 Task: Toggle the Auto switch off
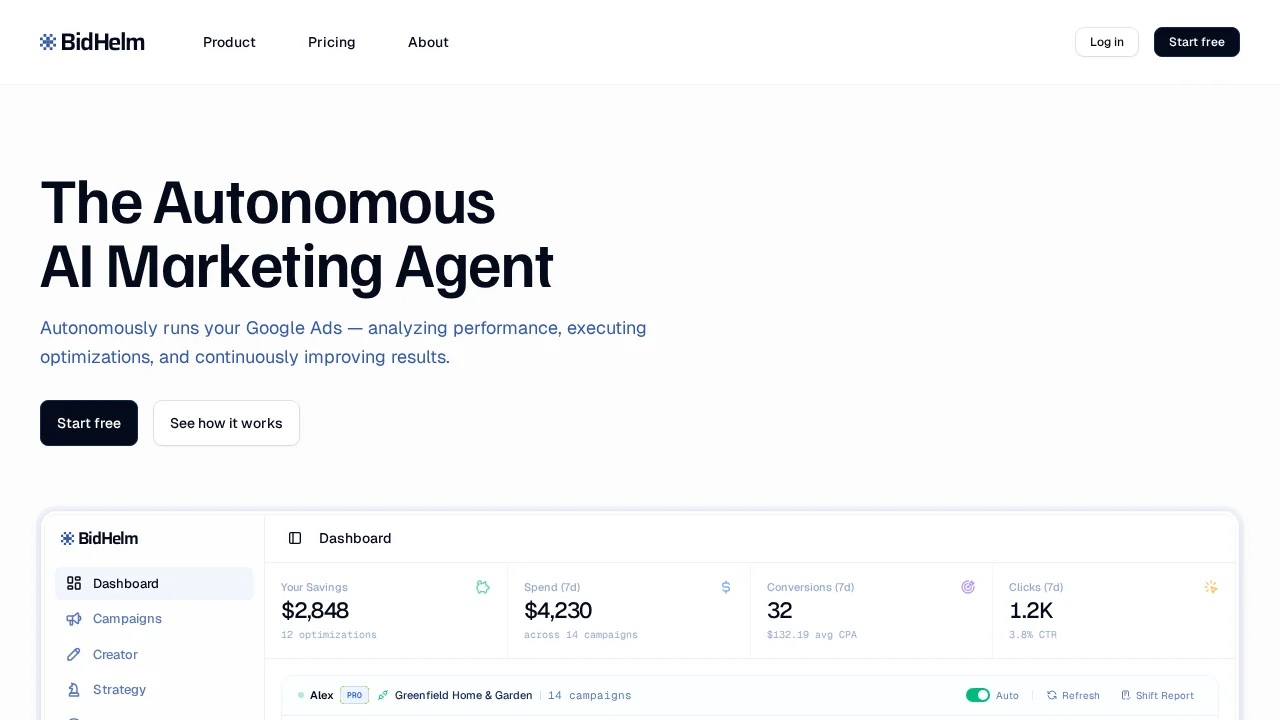click(977, 695)
